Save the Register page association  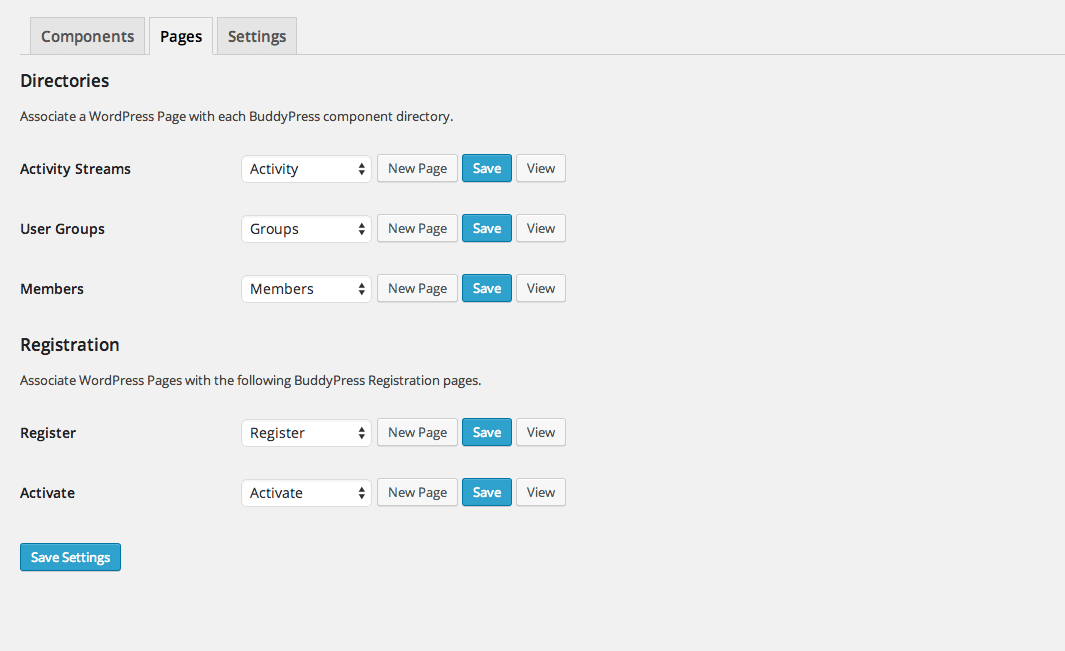pos(486,432)
